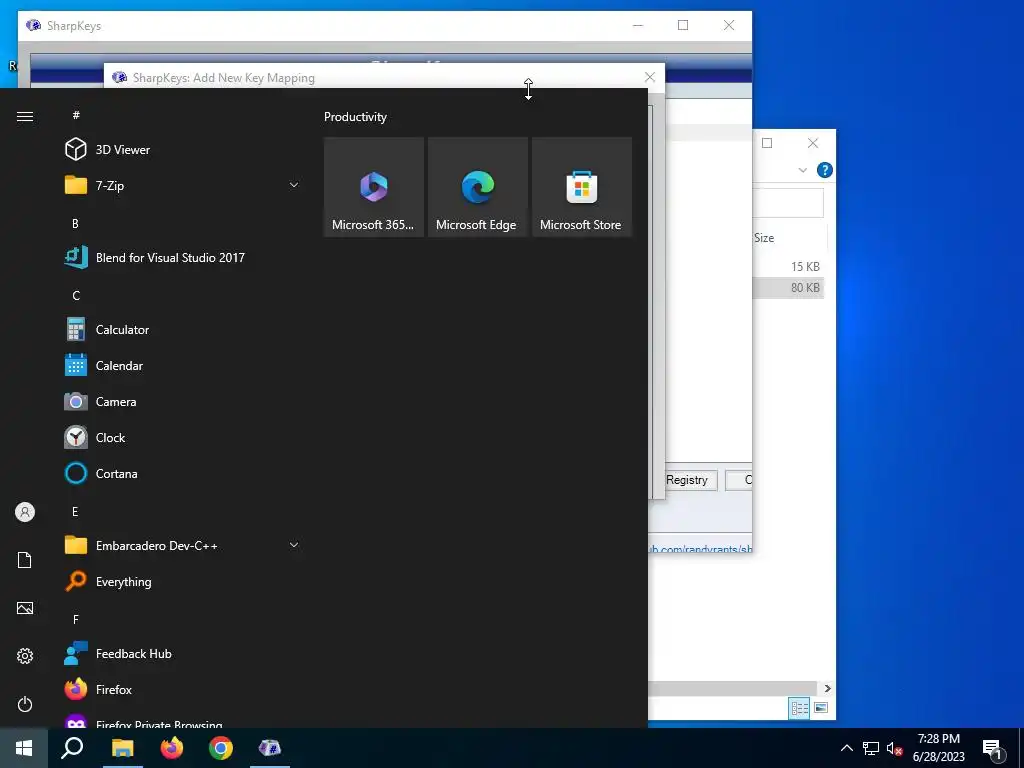The width and height of the screenshot is (1024, 768).
Task: Click the Windows Start button
Action: 24,748
